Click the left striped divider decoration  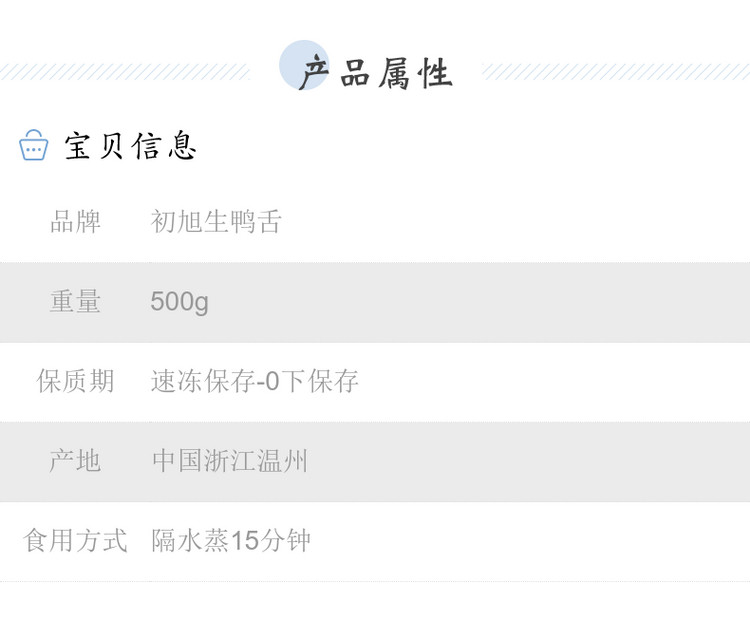[125, 72]
